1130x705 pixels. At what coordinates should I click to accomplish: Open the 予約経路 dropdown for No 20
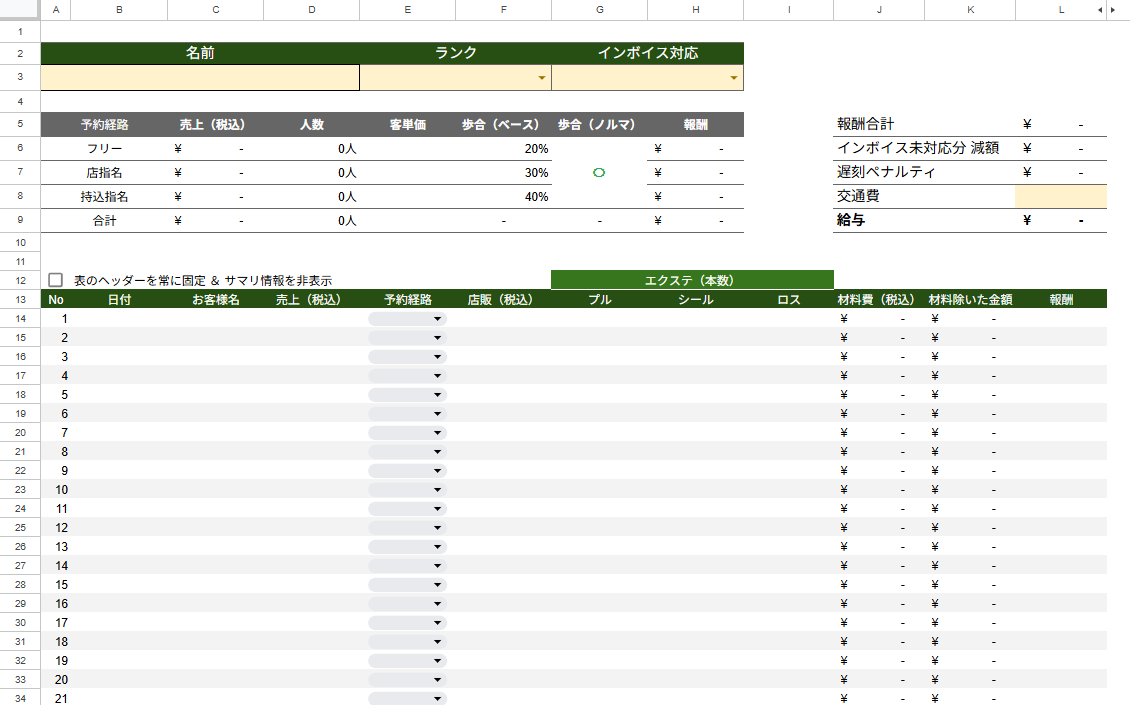pyautogui.click(x=437, y=680)
